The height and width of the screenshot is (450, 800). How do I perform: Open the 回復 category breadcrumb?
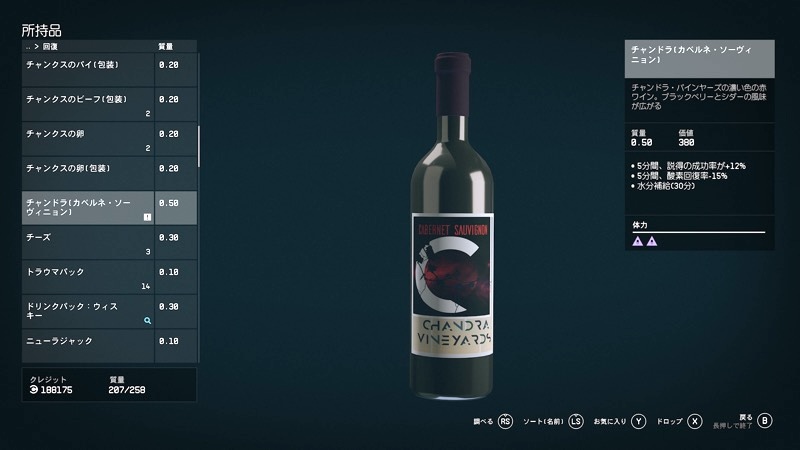click(x=50, y=46)
